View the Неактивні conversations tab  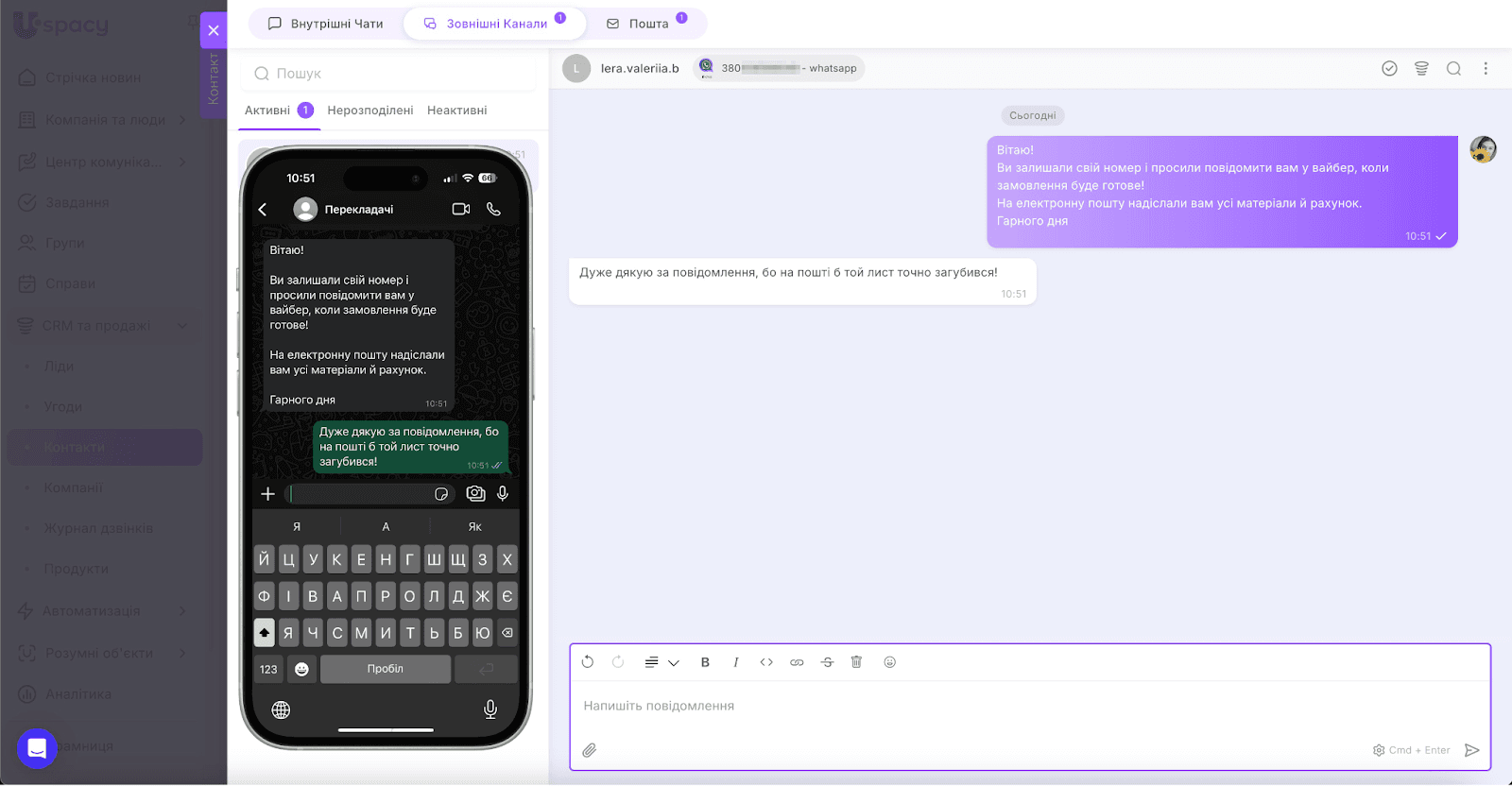tap(457, 111)
